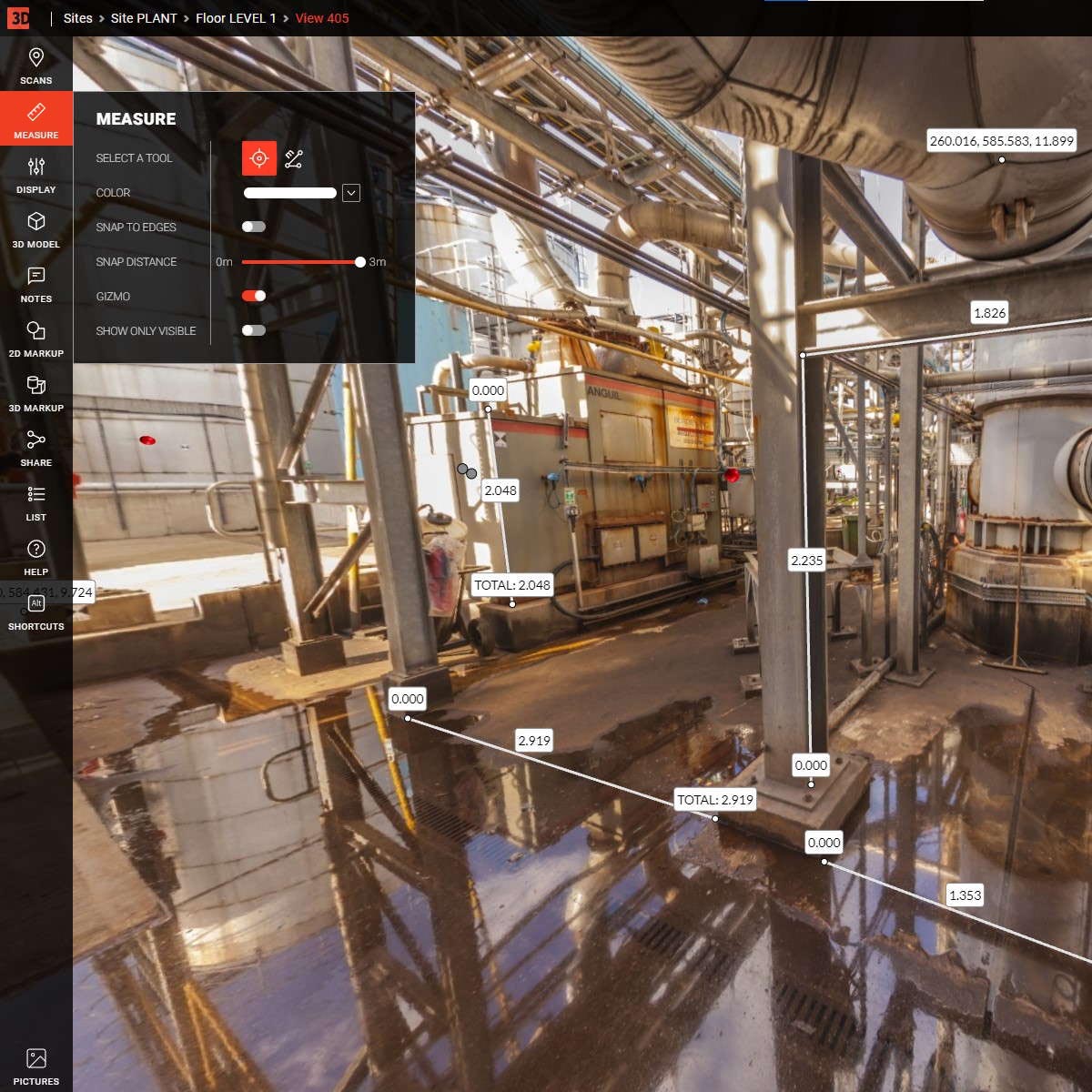Image resolution: width=1092 pixels, height=1092 pixels.
Task: Open the 3D Model panel
Action: 36,227
